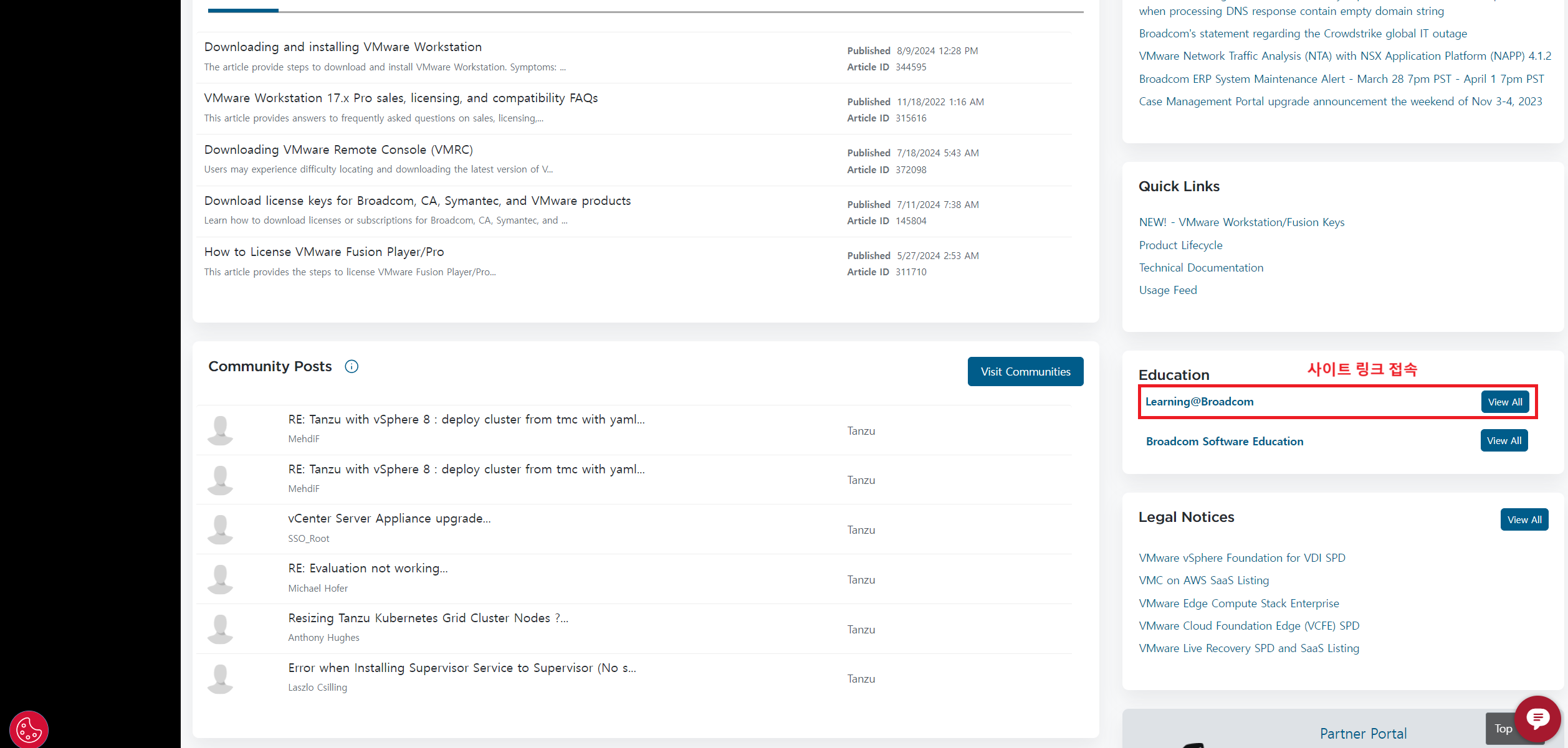Open the cookie settings icon

(x=29, y=729)
